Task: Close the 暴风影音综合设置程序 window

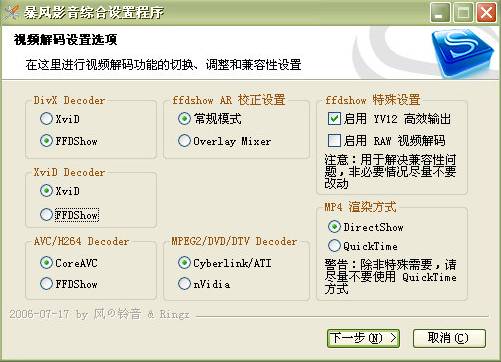Action: click(486, 13)
